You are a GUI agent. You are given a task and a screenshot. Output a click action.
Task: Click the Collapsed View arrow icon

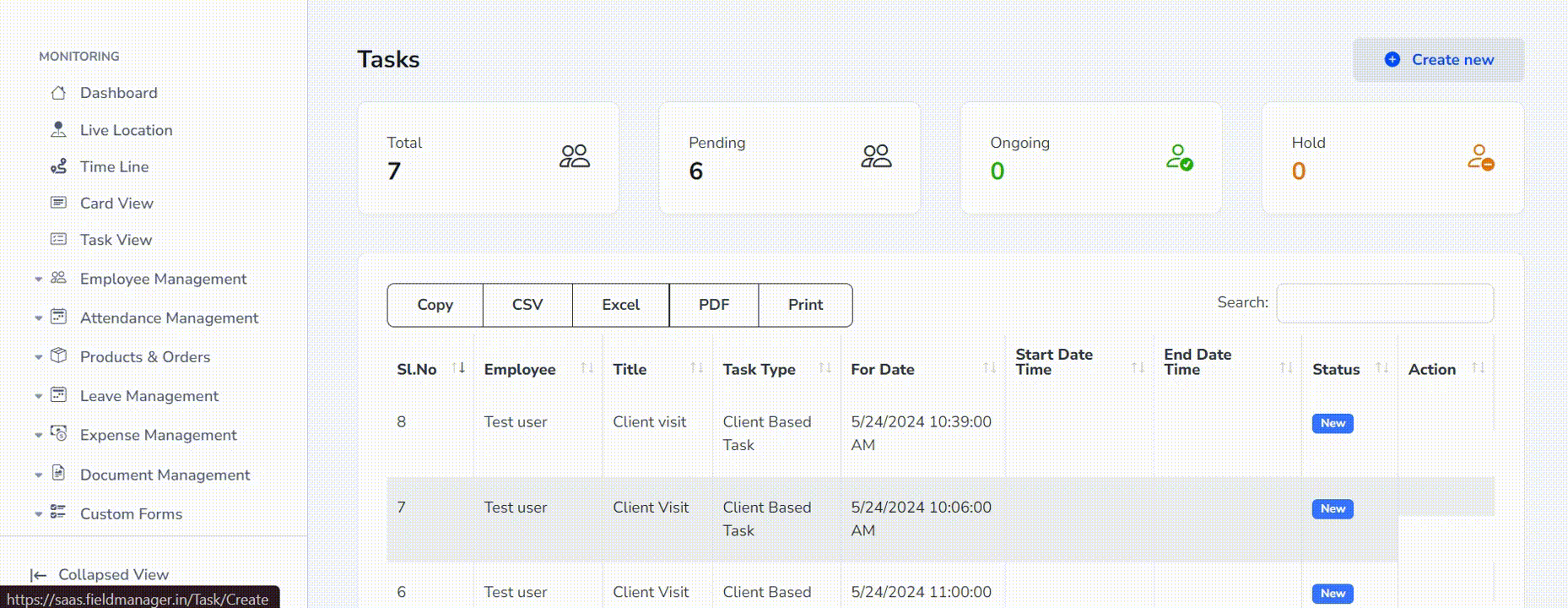click(x=38, y=575)
